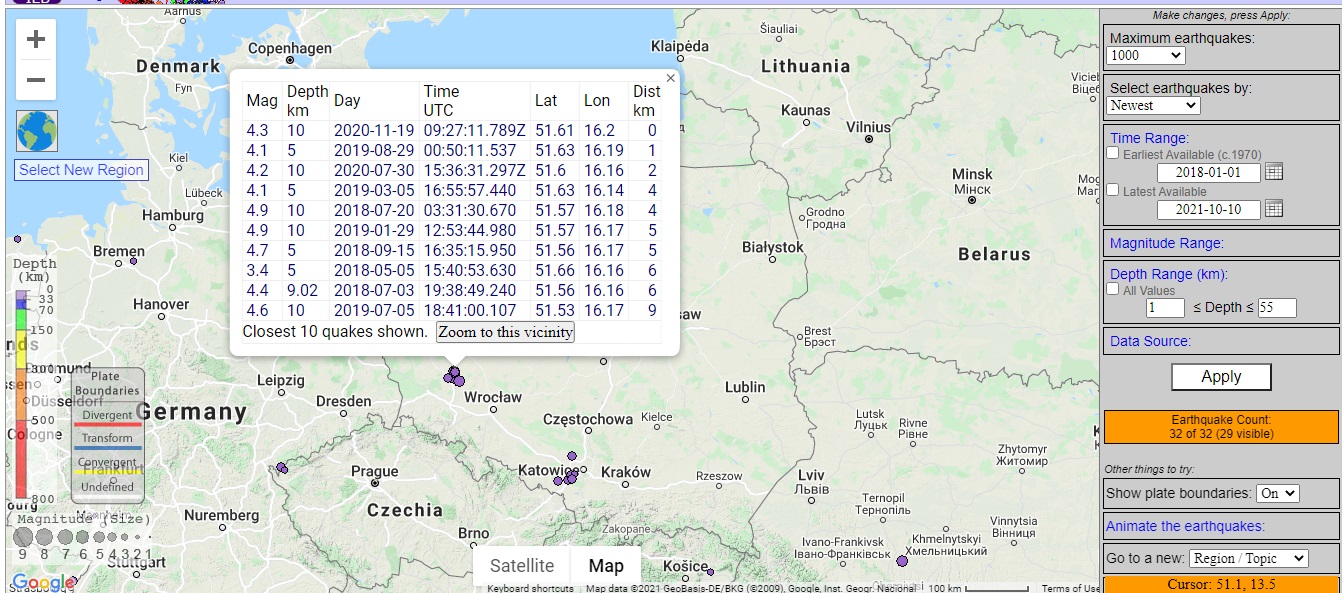Click the 2019-07-05 magnitude 4.6 row
This screenshot has height=593, width=1342.
[452, 310]
